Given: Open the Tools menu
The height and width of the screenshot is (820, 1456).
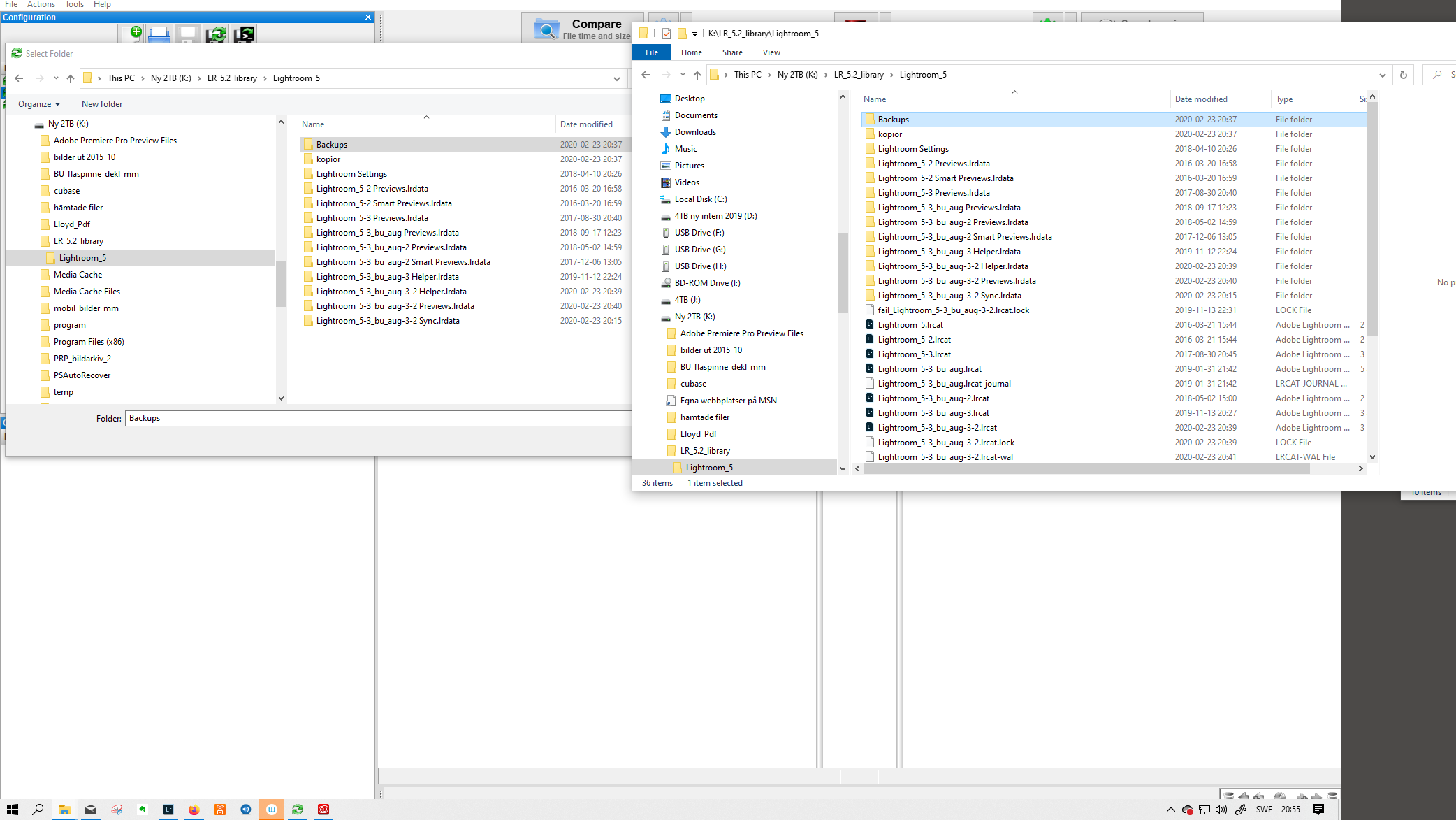Looking at the screenshot, I should point(74,4).
